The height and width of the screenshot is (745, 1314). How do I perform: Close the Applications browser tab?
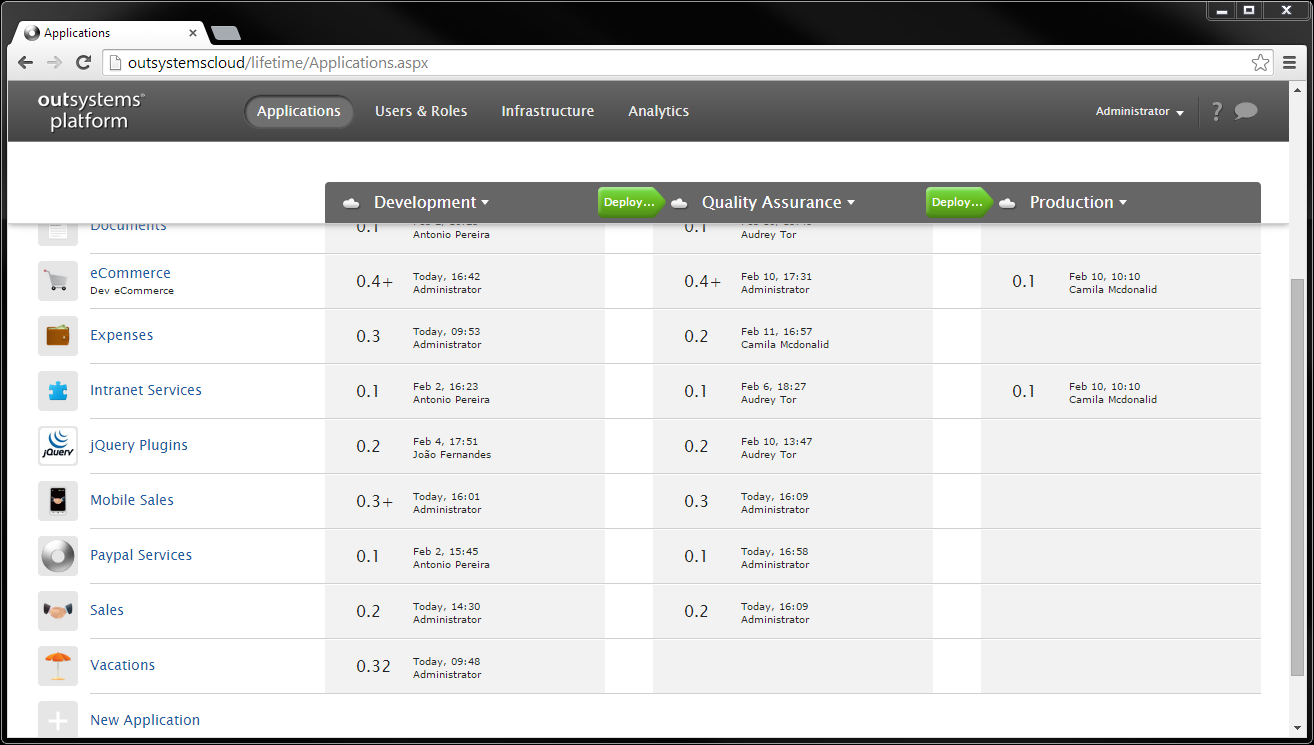point(193,33)
